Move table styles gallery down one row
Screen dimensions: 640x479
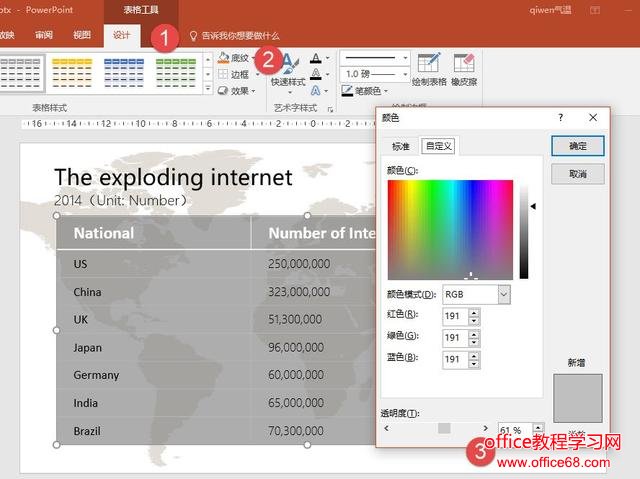coord(208,74)
